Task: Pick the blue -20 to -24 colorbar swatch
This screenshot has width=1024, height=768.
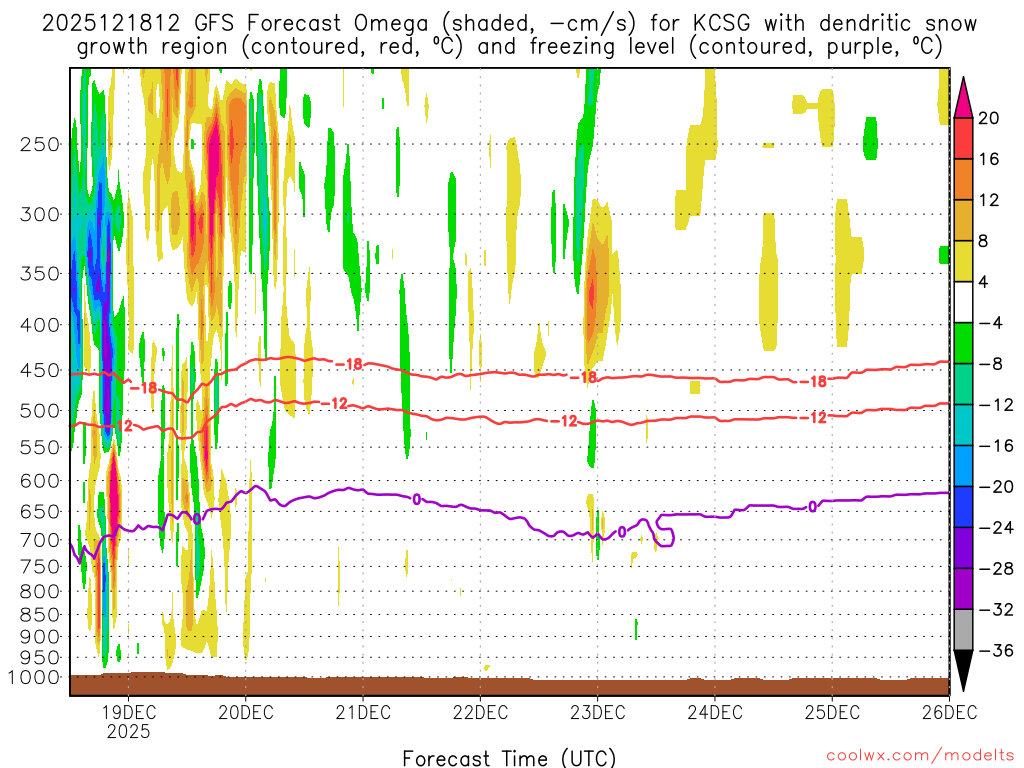Action: pos(963,507)
